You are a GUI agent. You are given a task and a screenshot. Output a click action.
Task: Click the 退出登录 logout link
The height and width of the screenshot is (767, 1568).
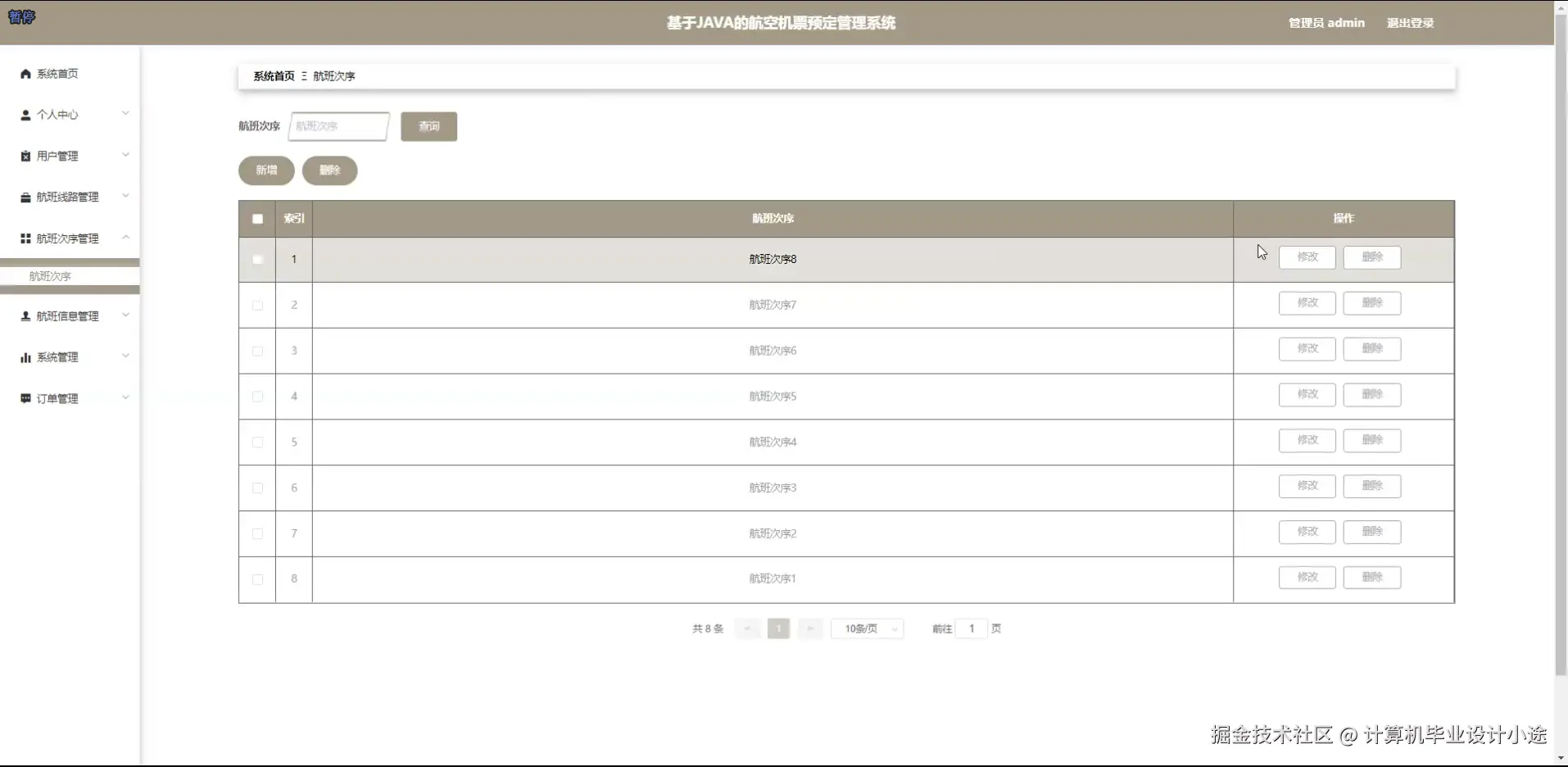click(x=1410, y=23)
